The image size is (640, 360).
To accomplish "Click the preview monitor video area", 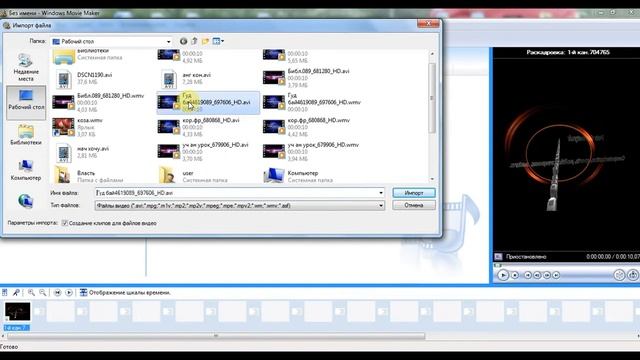I will coord(567,154).
